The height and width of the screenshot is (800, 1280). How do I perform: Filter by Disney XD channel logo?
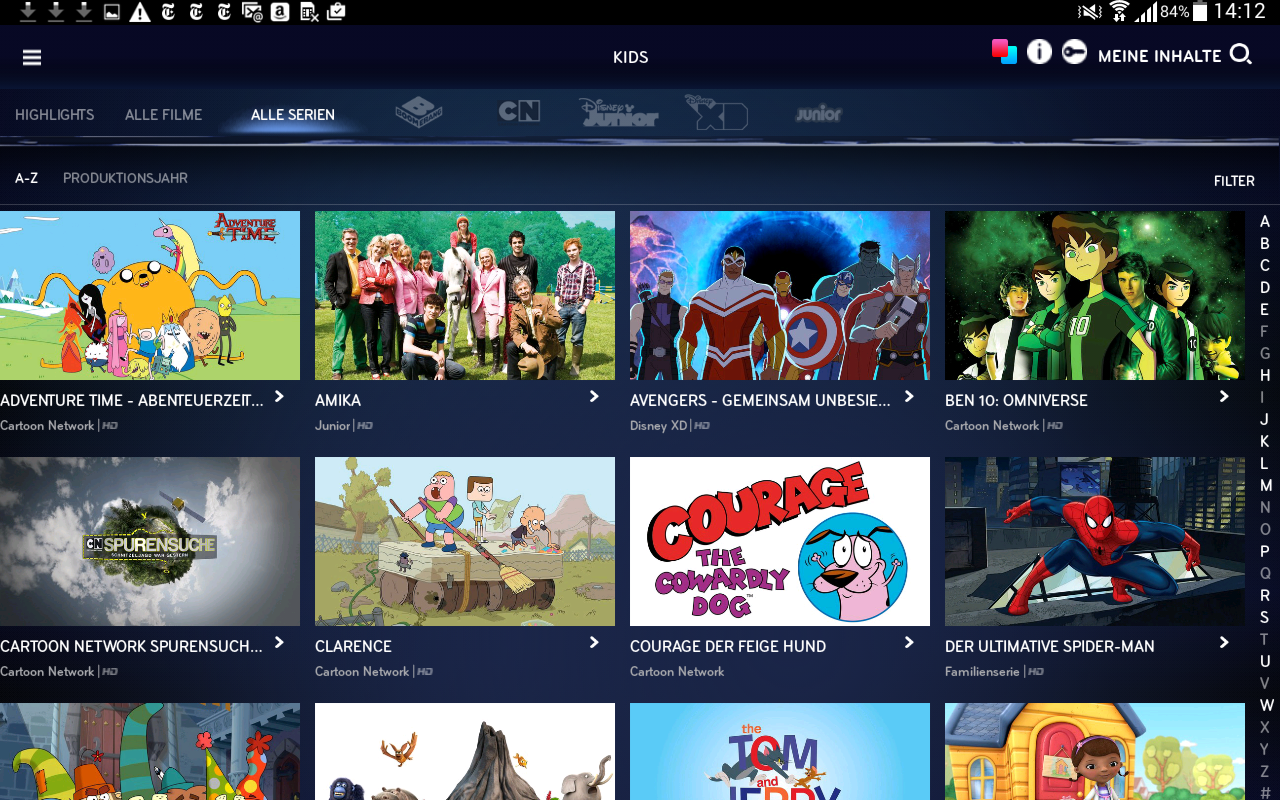(x=716, y=112)
